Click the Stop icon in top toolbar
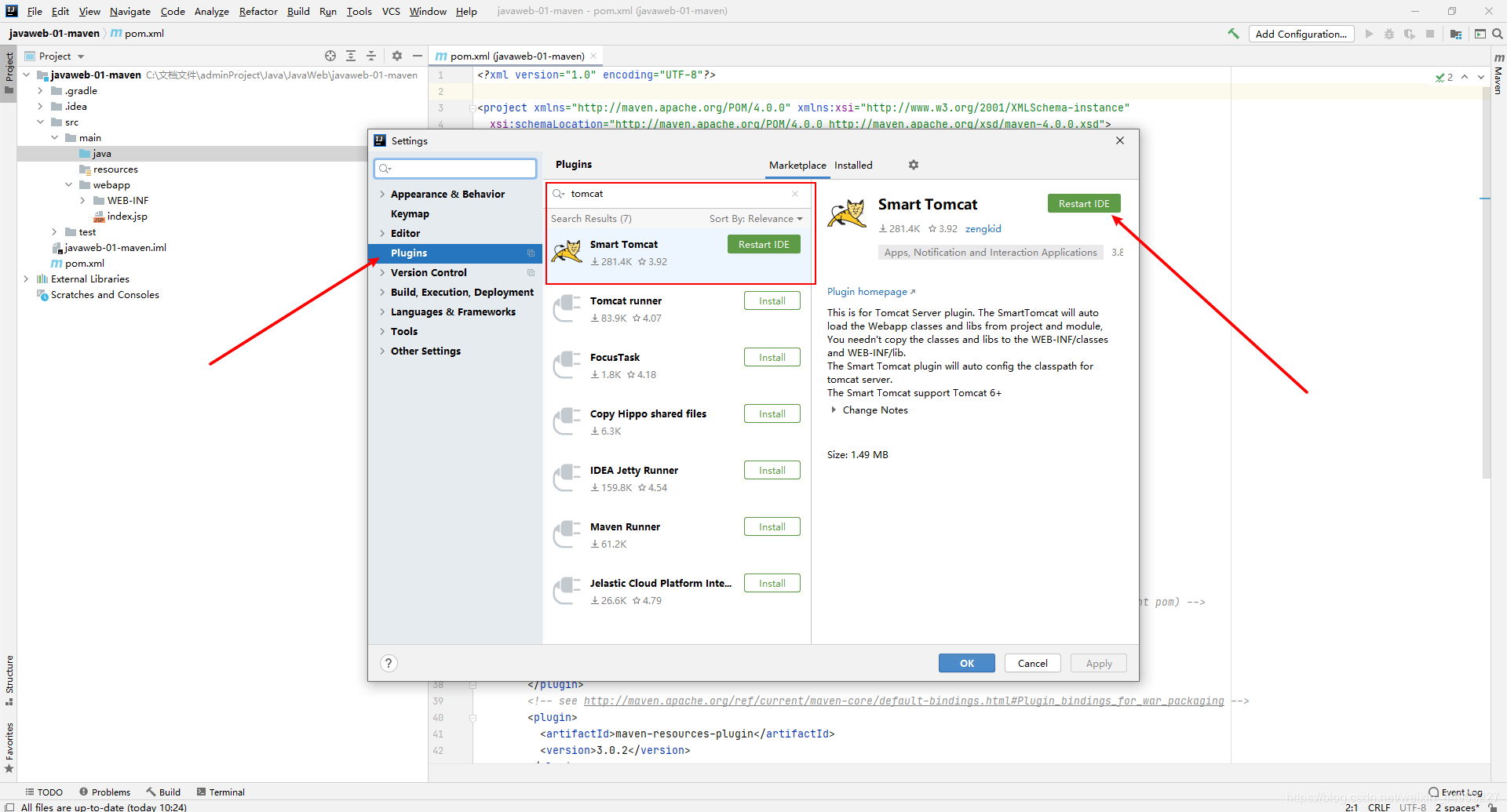The width and height of the screenshot is (1507, 812). [1430, 34]
